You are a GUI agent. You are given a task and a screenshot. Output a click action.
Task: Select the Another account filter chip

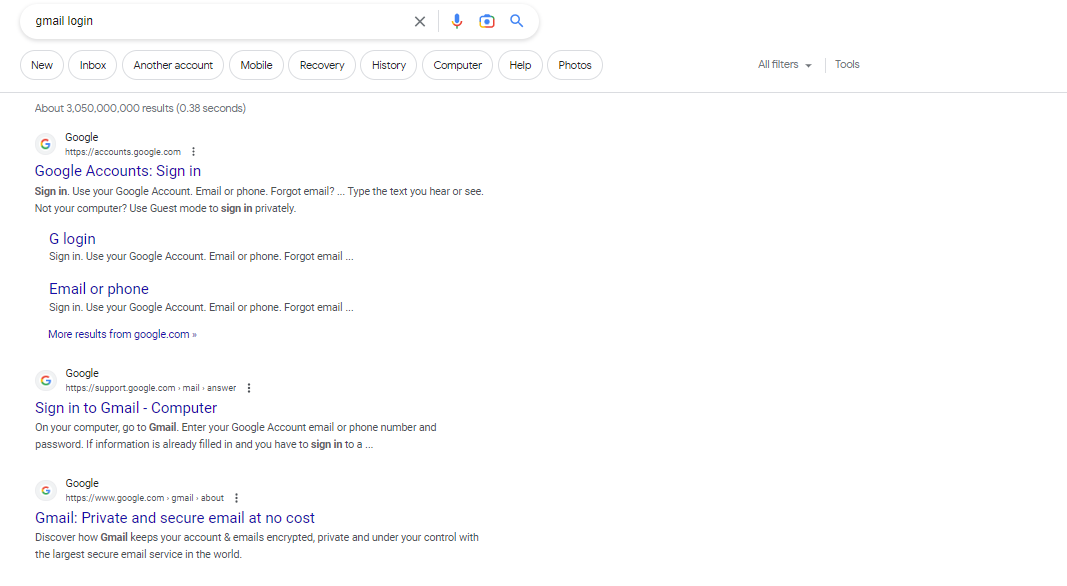tap(173, 65)
